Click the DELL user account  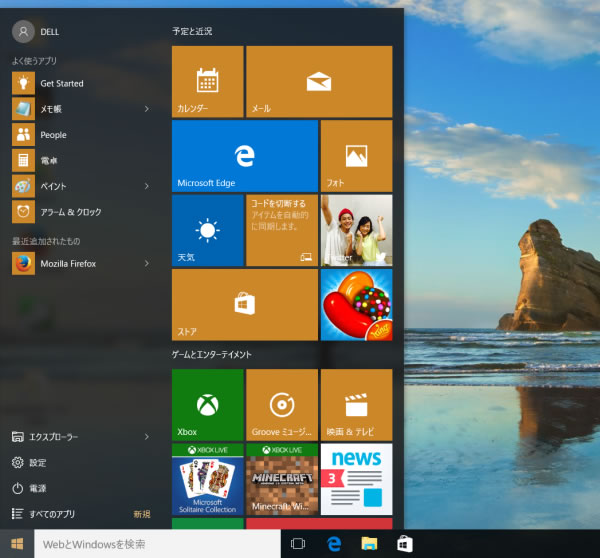click(36, 31)
